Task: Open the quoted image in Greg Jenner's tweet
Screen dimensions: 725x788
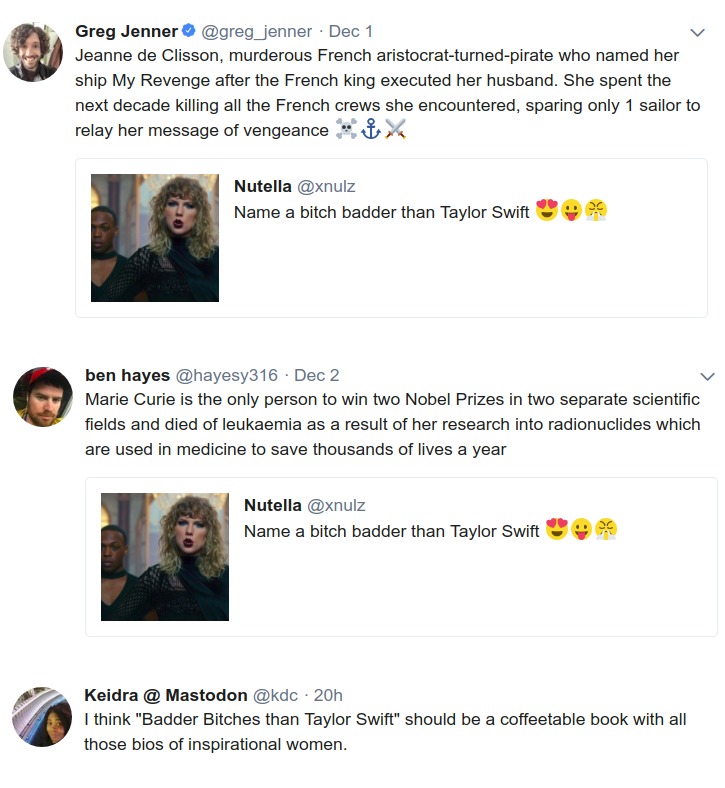Action: [x=155, y=238]
